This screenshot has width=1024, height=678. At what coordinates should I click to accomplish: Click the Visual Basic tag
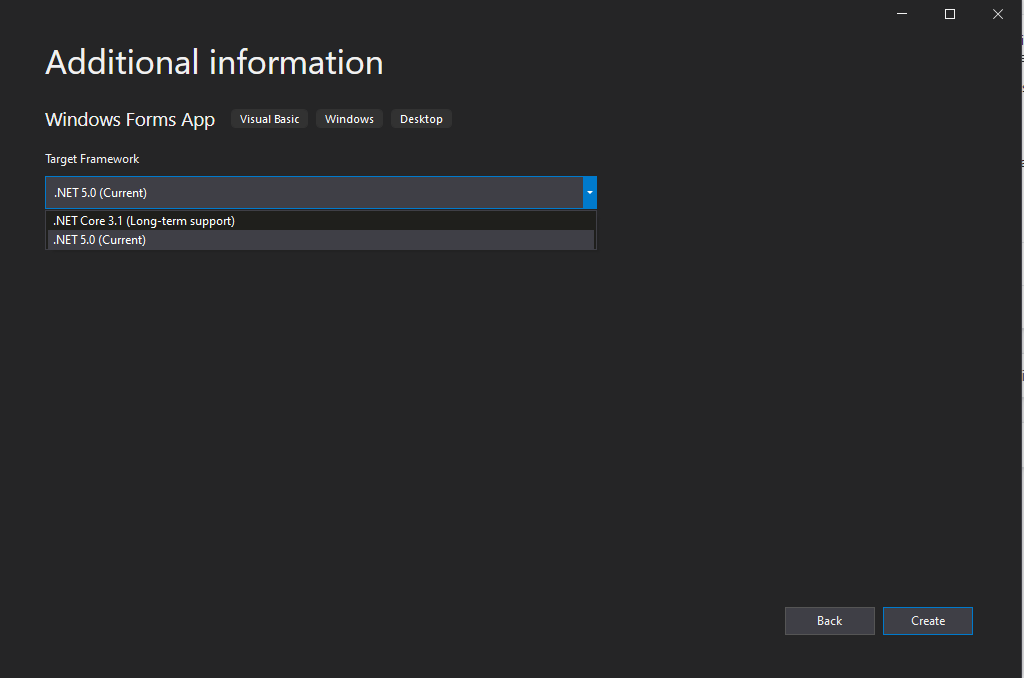point(269,119)
